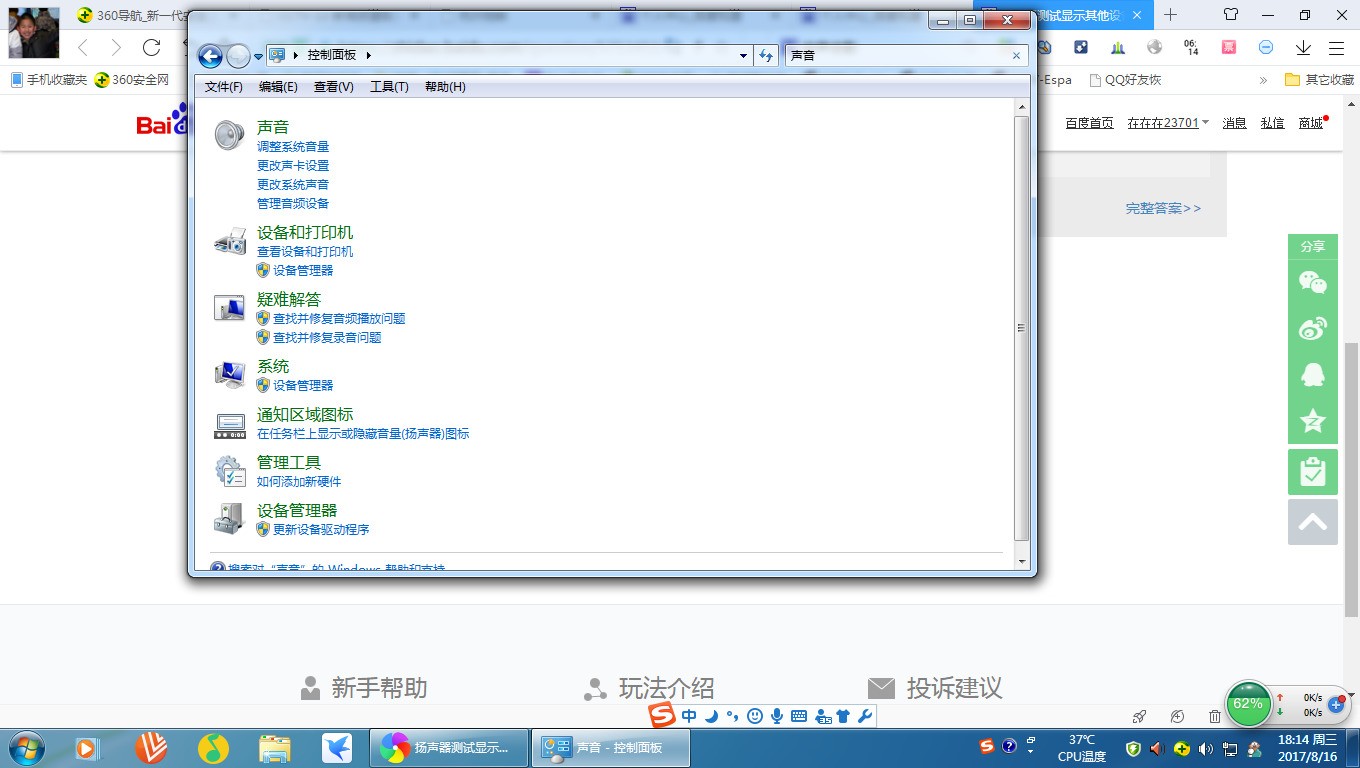The width and height of the screenshot is (1360, 768).
Task: Click the 管理工具 gear checklist icon
Action: tap(230, 472)
